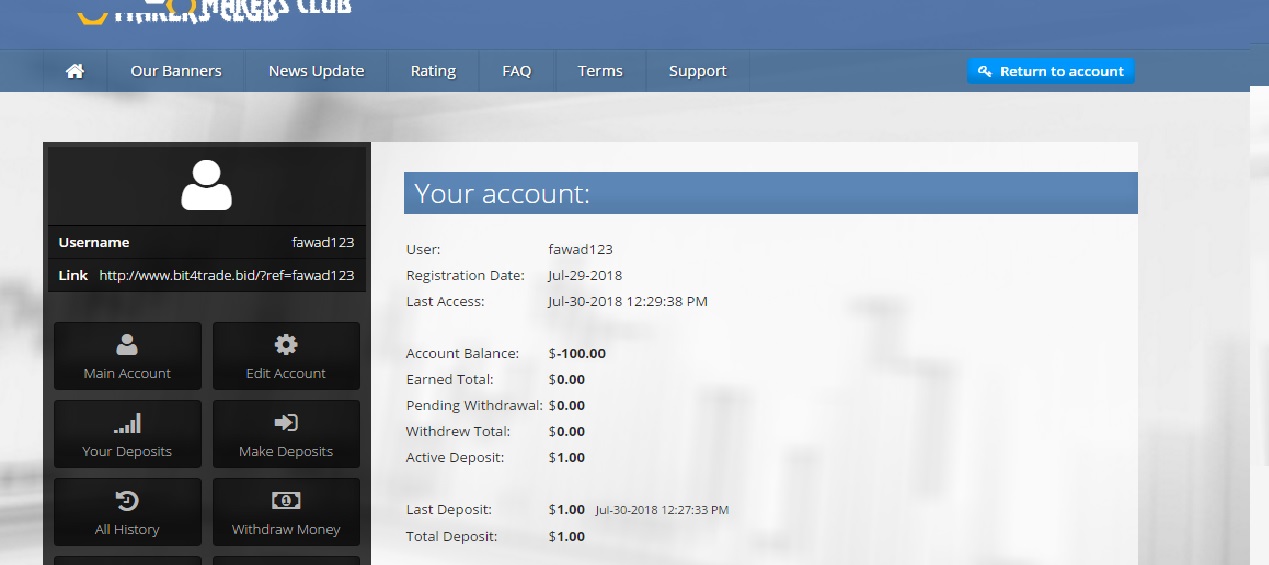The height and width of the screenshot is (565, 1269).
Task: Open the Our Banners menu item
Action: (x=176, y=71)
